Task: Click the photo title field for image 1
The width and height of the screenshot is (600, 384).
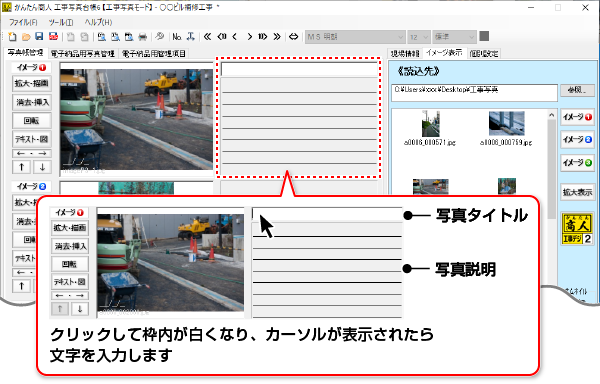Action: [299, 69]
